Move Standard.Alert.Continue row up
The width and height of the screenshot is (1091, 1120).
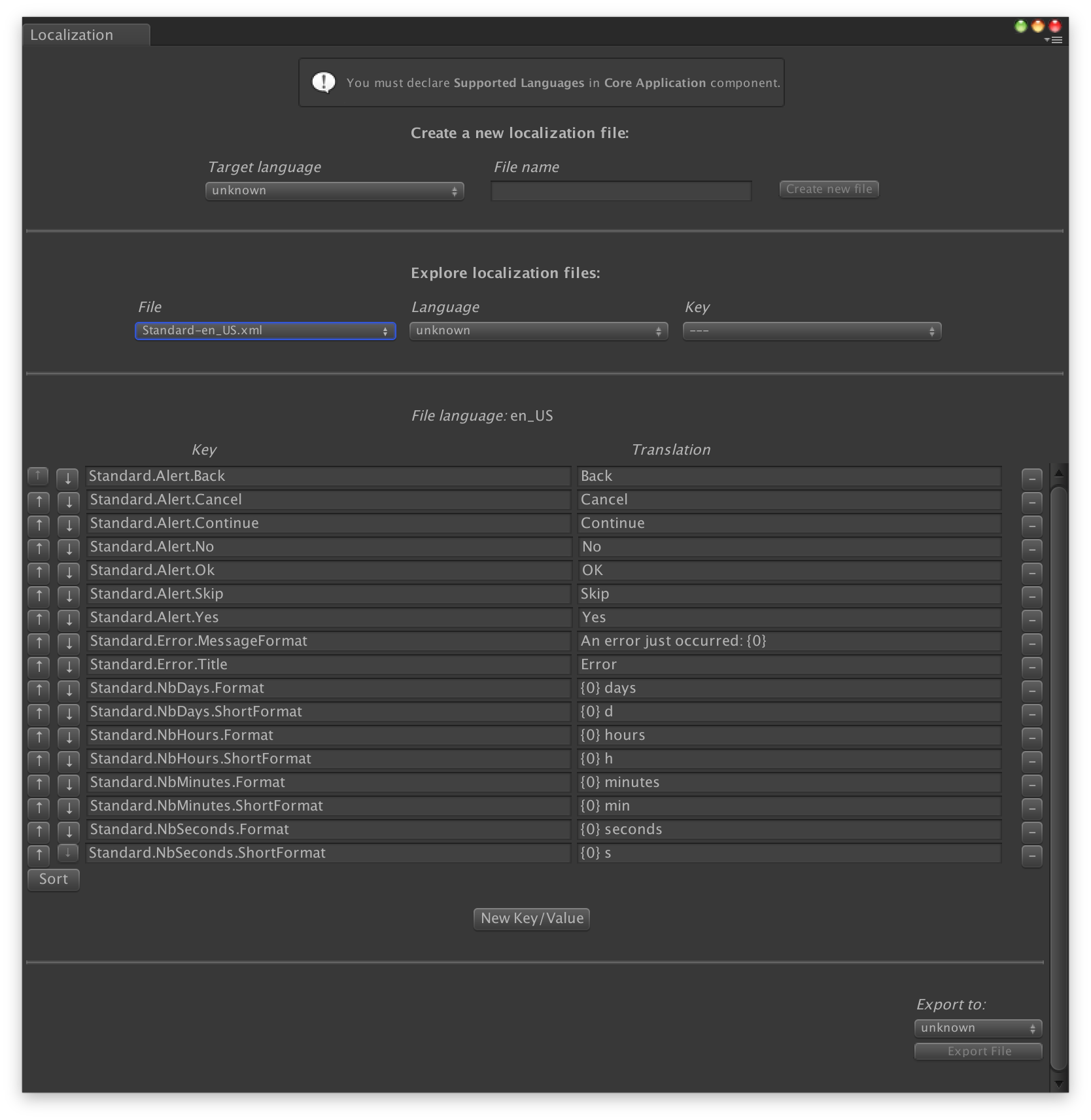[x=39, y=525]
